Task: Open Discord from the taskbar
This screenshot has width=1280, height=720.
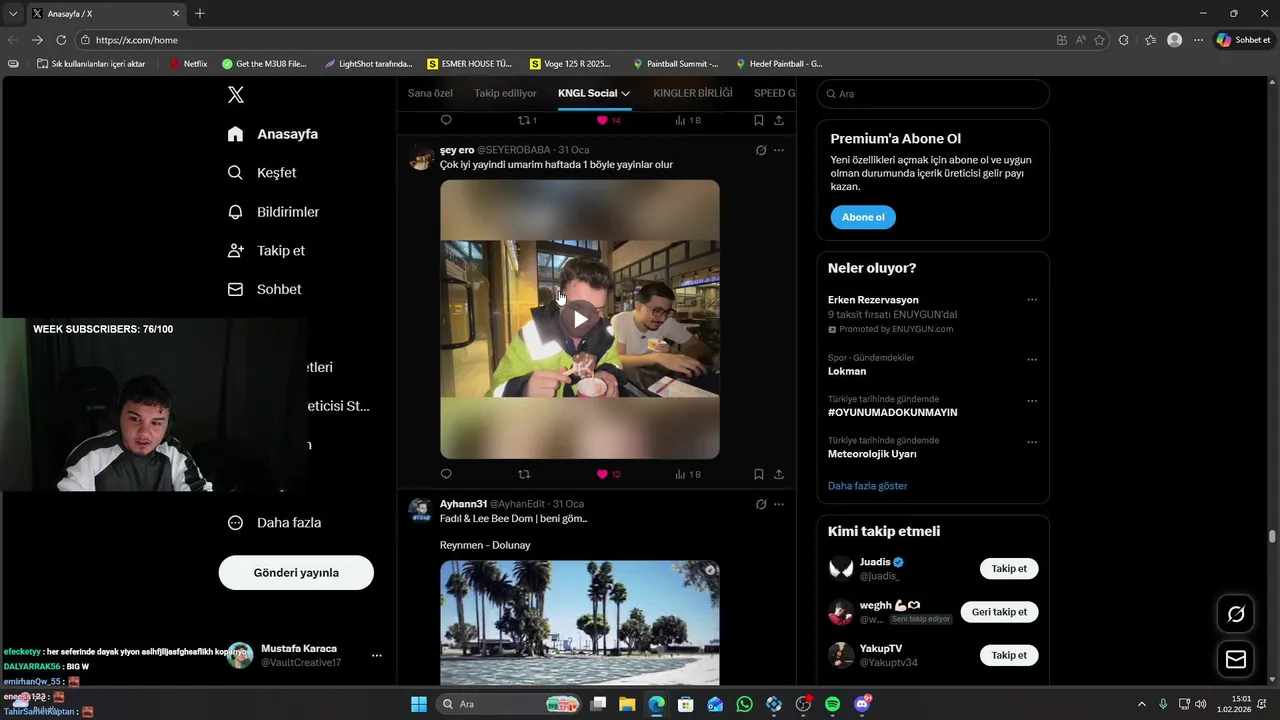Action: [862, 704]
